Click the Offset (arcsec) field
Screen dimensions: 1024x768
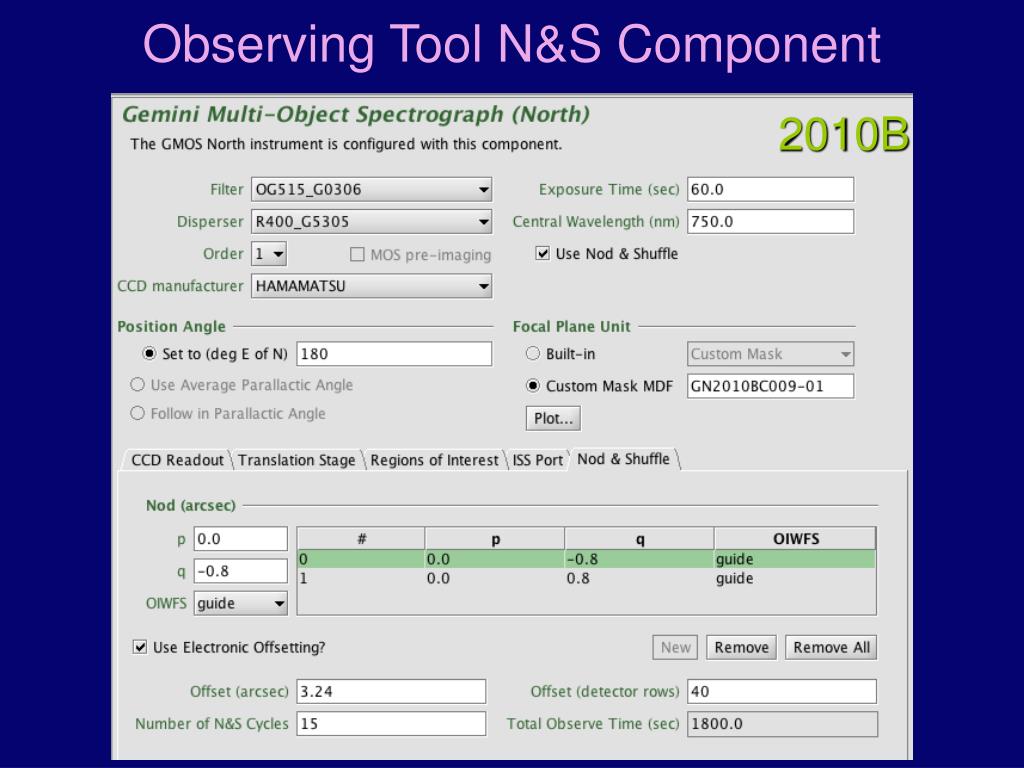[x=391, y=692]
